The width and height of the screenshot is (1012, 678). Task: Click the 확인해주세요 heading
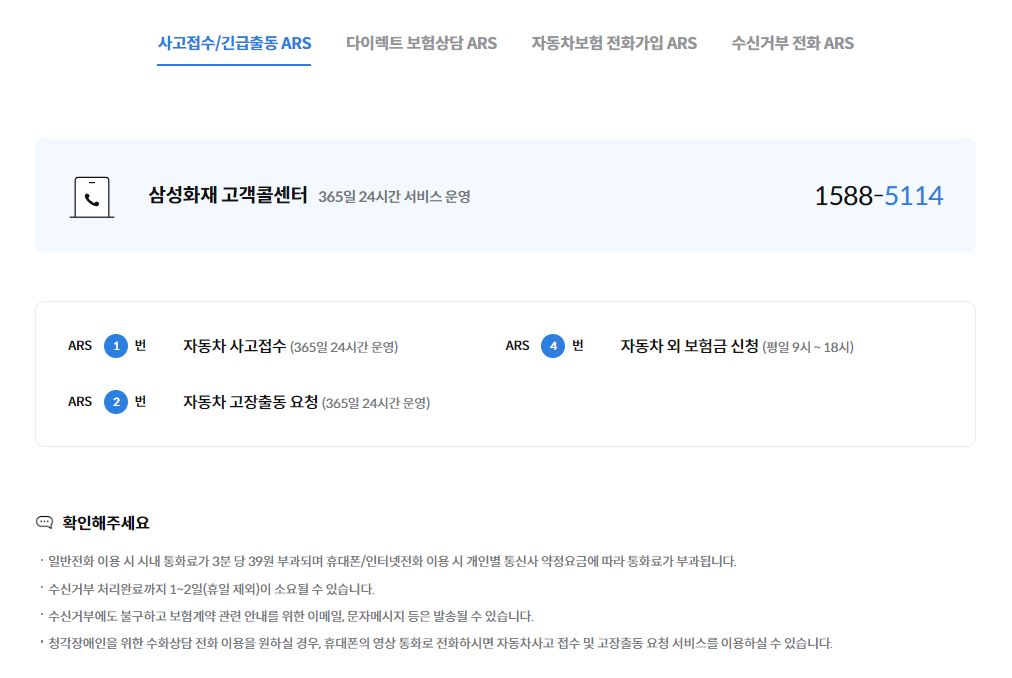tap(106, 522)
